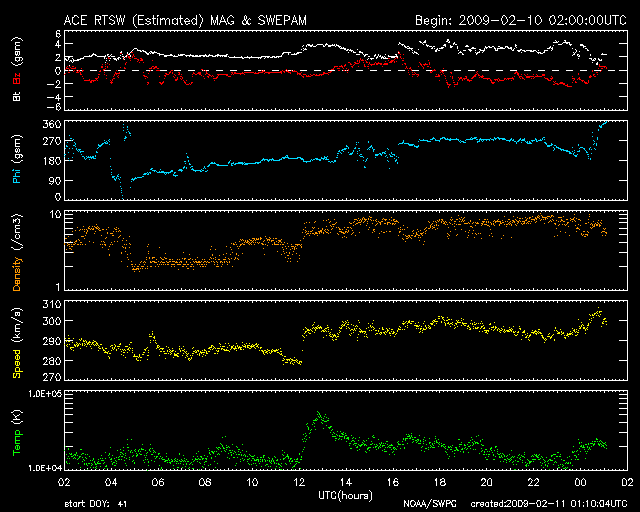
Task: Click the 'Phi (gsm)' axis label
Action: pos(17,160)
